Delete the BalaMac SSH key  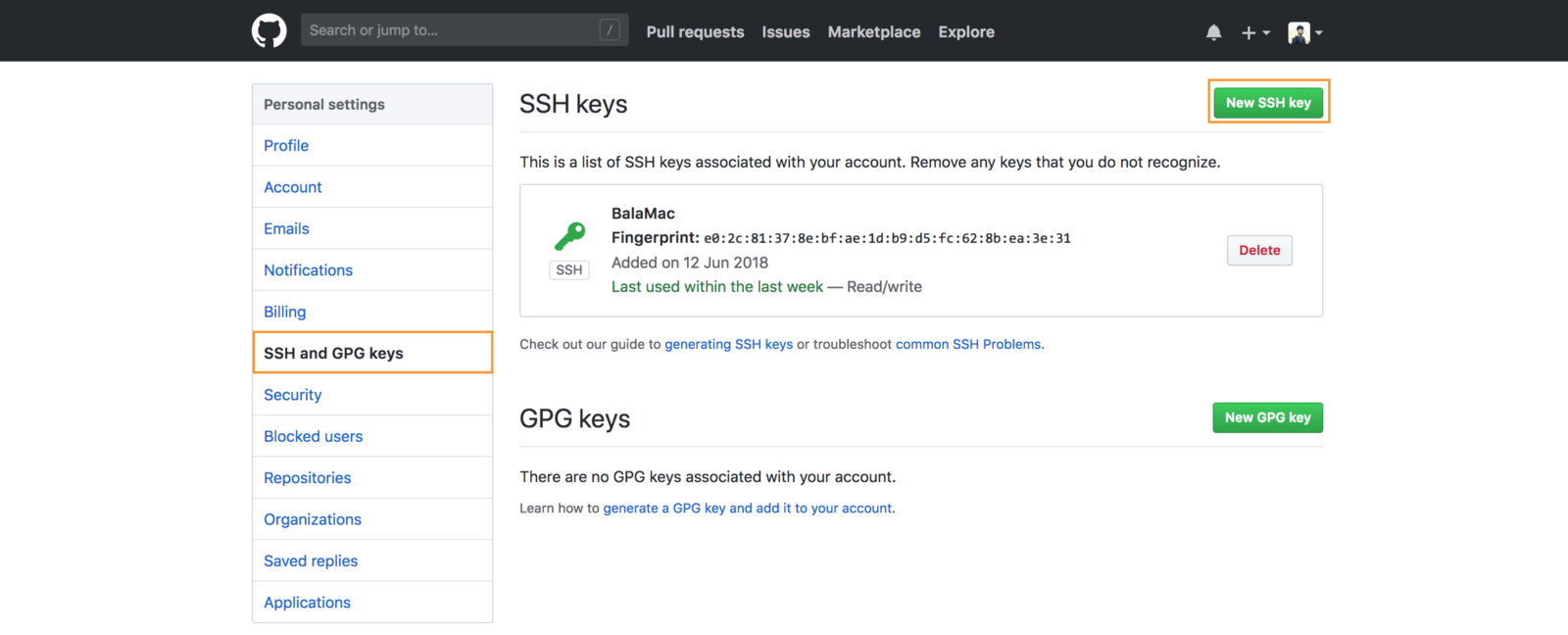(x=1258, y=251)
